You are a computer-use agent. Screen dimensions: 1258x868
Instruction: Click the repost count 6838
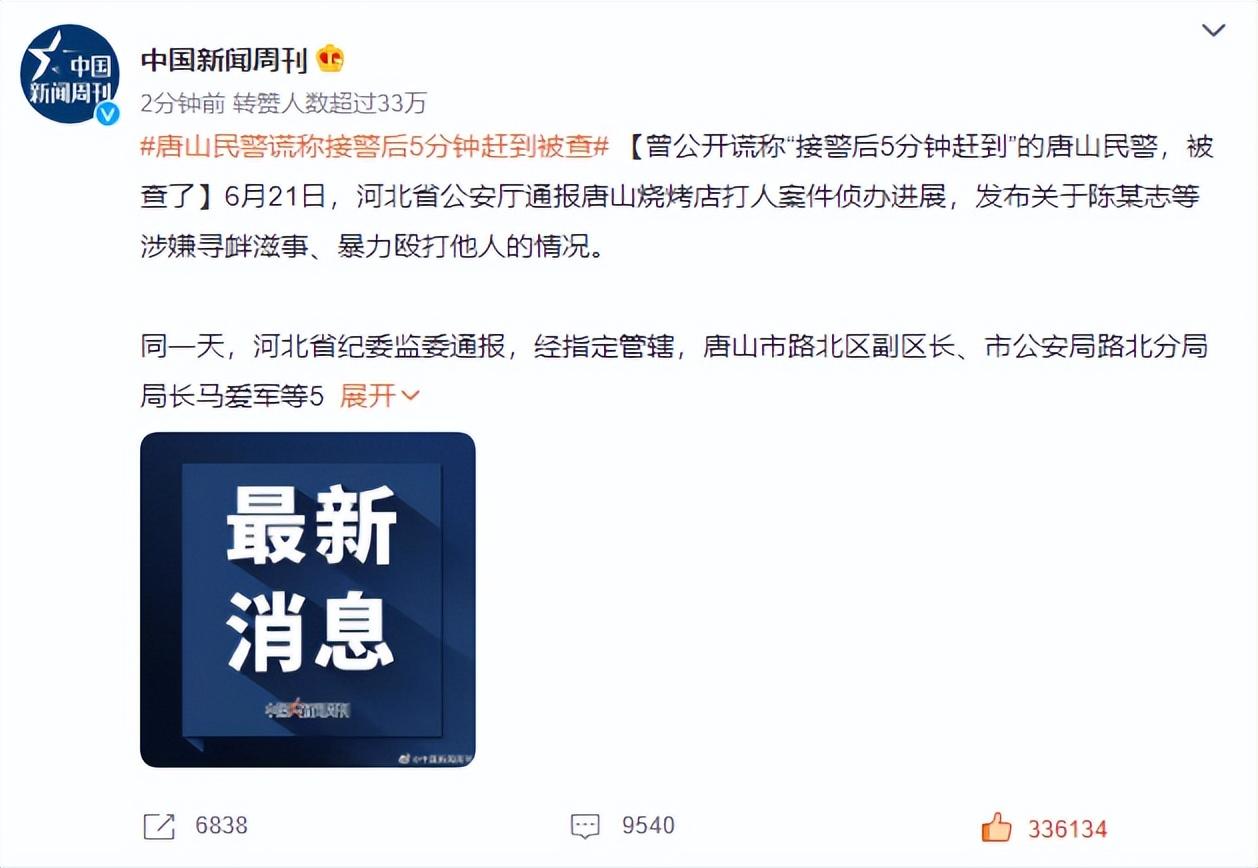221,826
